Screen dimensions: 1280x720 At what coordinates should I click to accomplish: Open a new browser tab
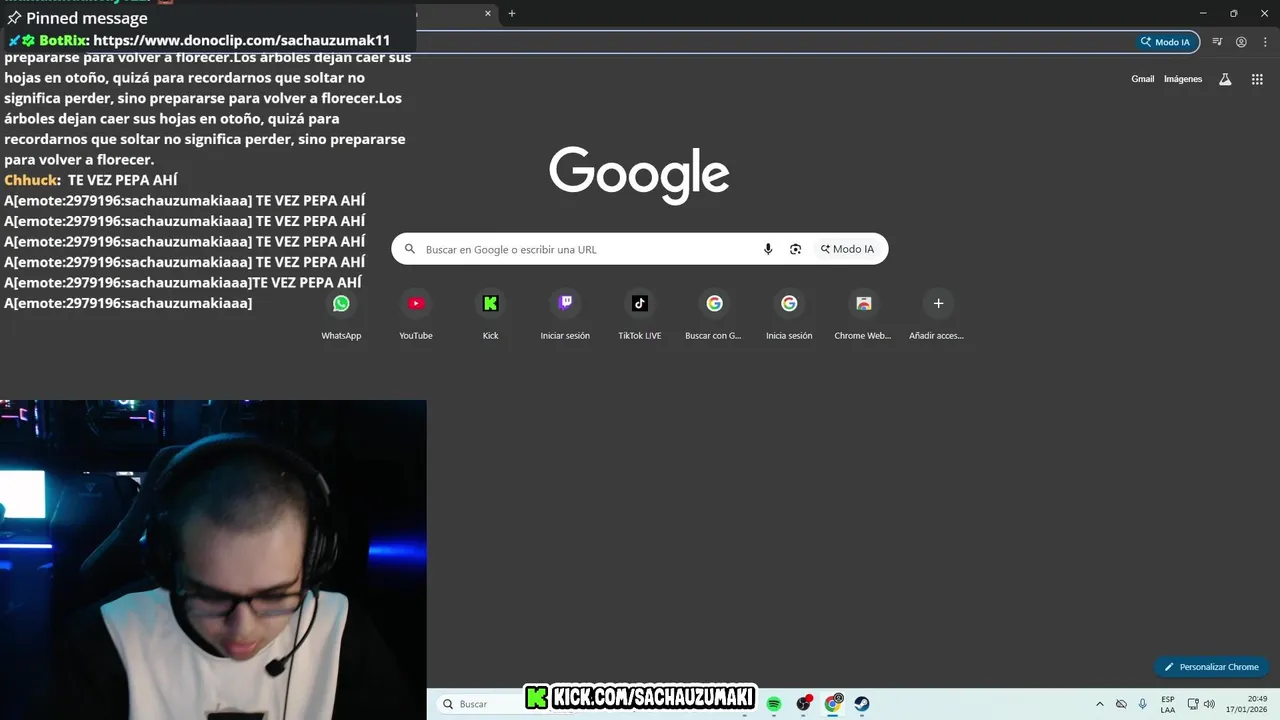point(512,13)
